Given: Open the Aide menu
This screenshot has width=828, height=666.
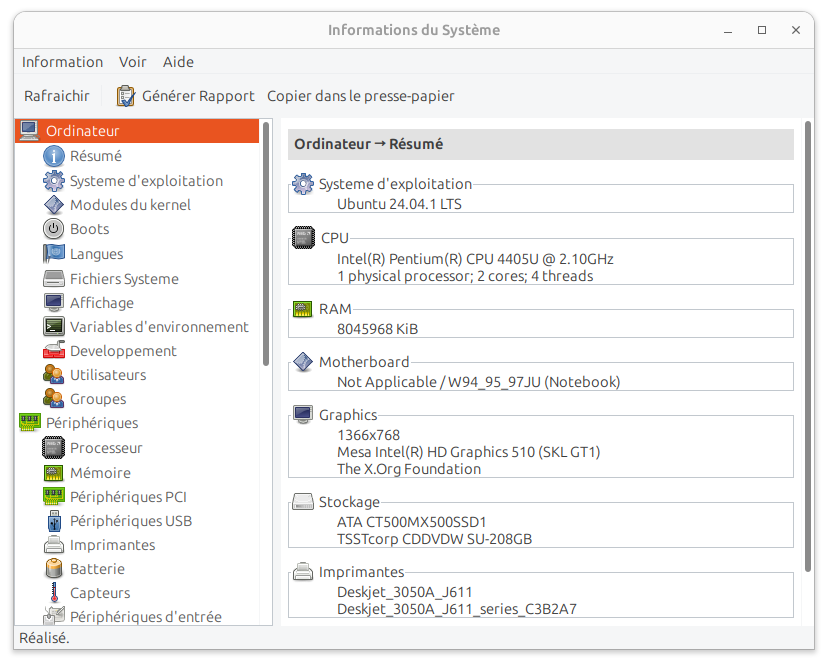Looking at the screenshot, I should pos(178,62).
